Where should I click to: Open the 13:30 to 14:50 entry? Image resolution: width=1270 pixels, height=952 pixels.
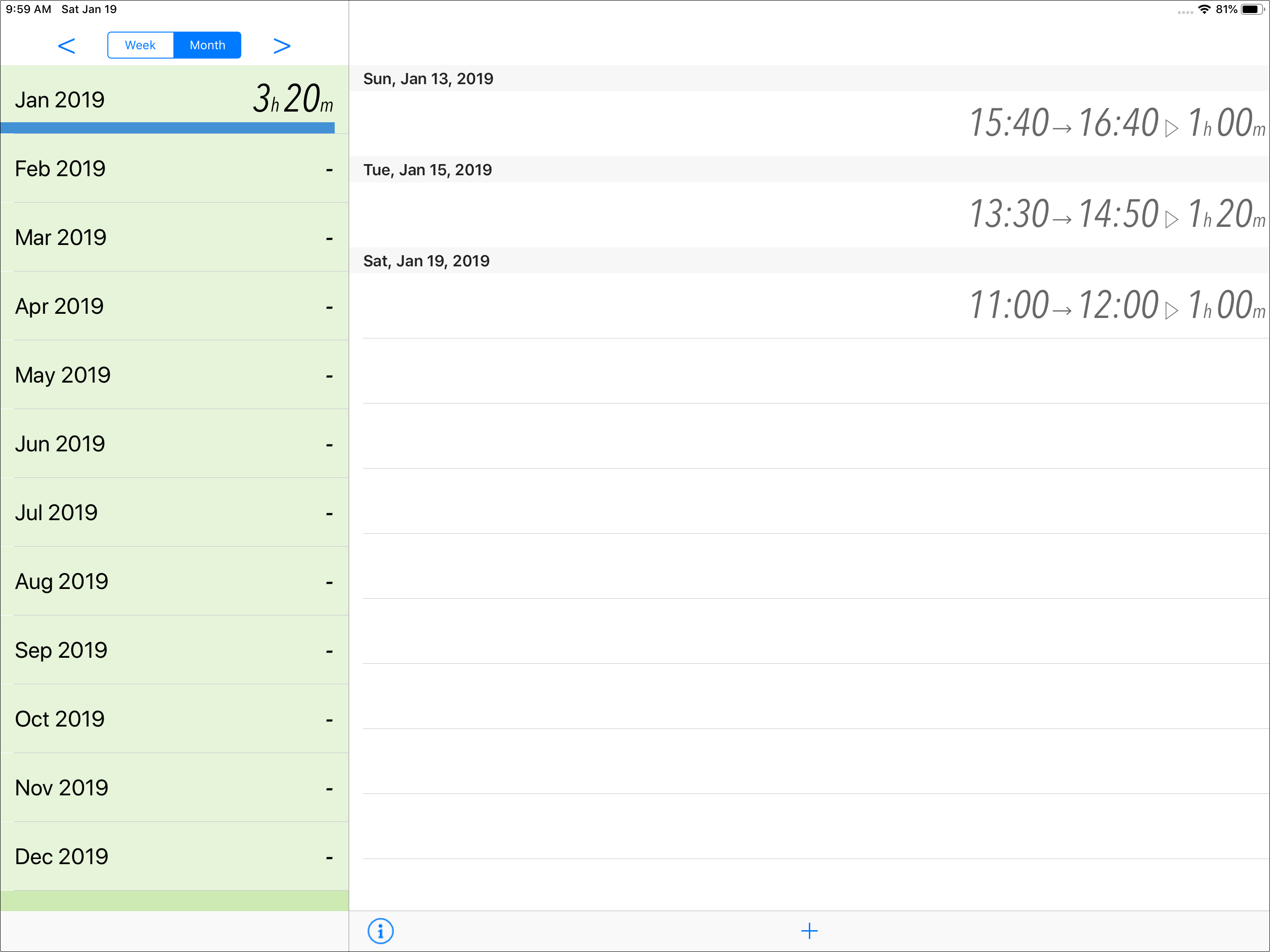pyautogui.click(x=809, y=215)
